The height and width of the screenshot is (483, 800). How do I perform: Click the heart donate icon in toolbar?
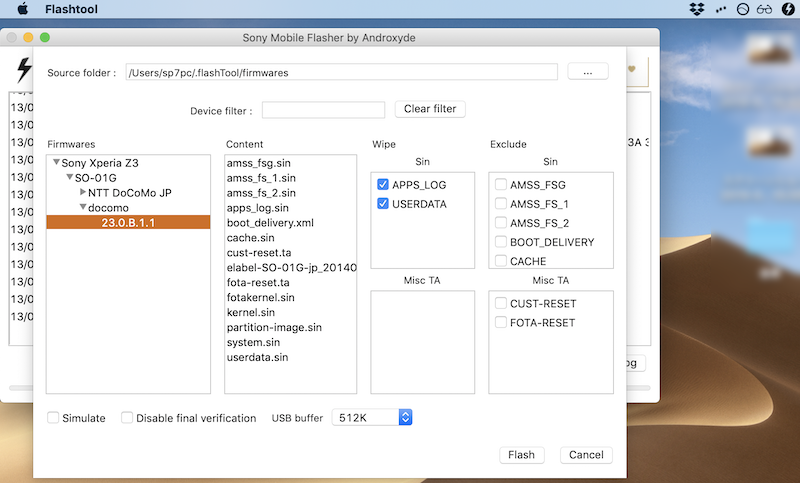point(632,70)
